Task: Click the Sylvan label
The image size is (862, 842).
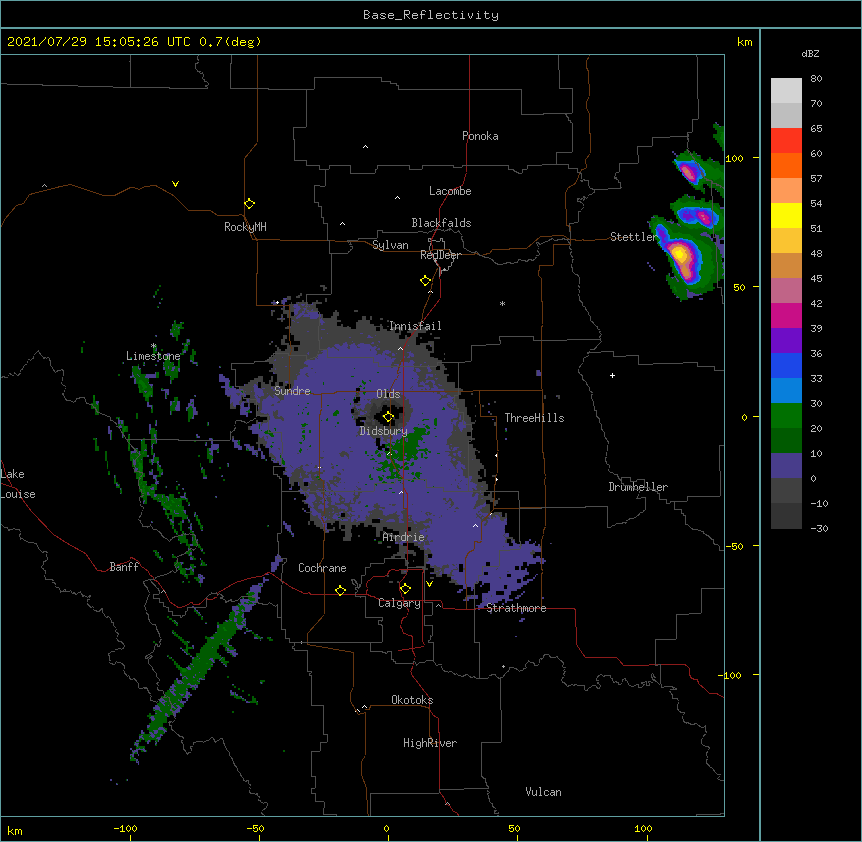Action: 390,245
